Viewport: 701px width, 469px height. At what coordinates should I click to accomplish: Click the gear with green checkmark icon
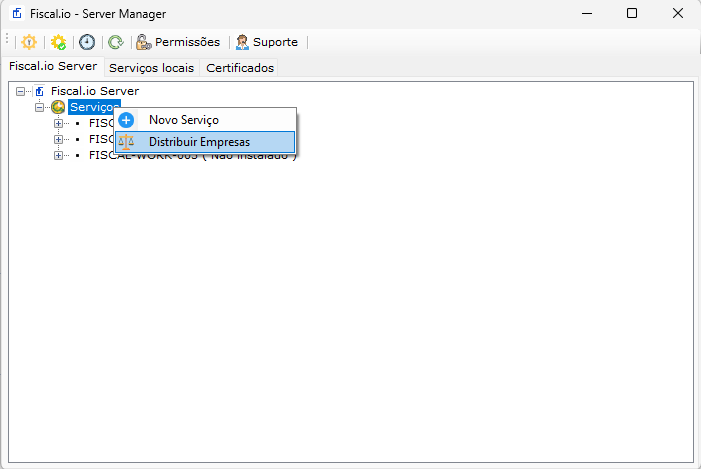coord(58,42)
